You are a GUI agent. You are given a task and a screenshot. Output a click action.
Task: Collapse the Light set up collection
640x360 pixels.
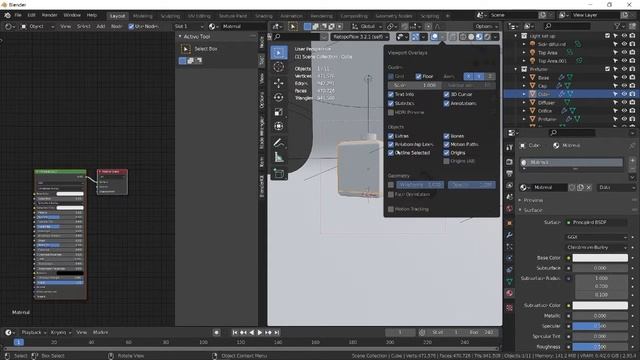click(x=516, y=36)
